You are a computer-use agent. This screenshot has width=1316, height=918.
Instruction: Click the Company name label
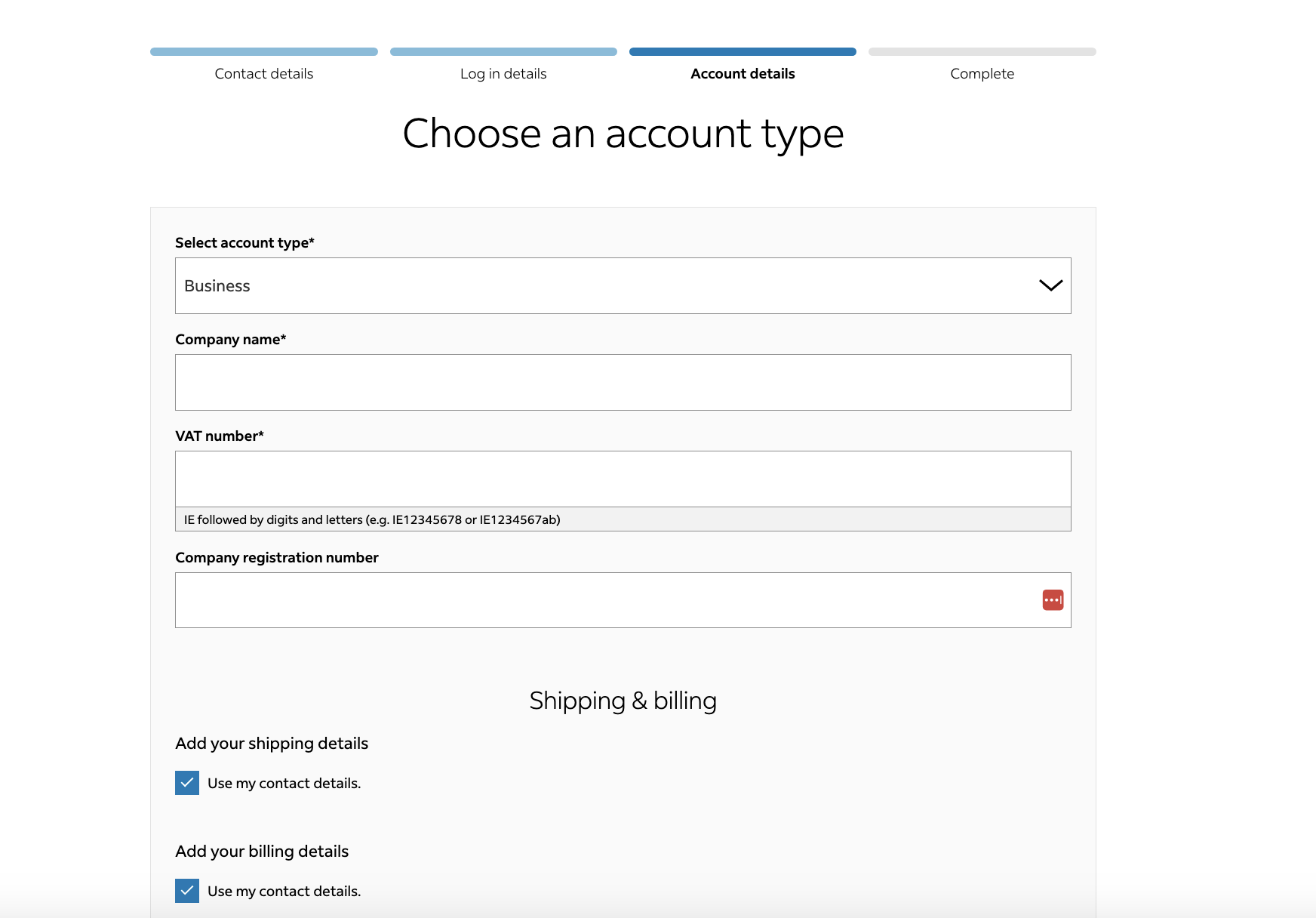click(230, 340)
